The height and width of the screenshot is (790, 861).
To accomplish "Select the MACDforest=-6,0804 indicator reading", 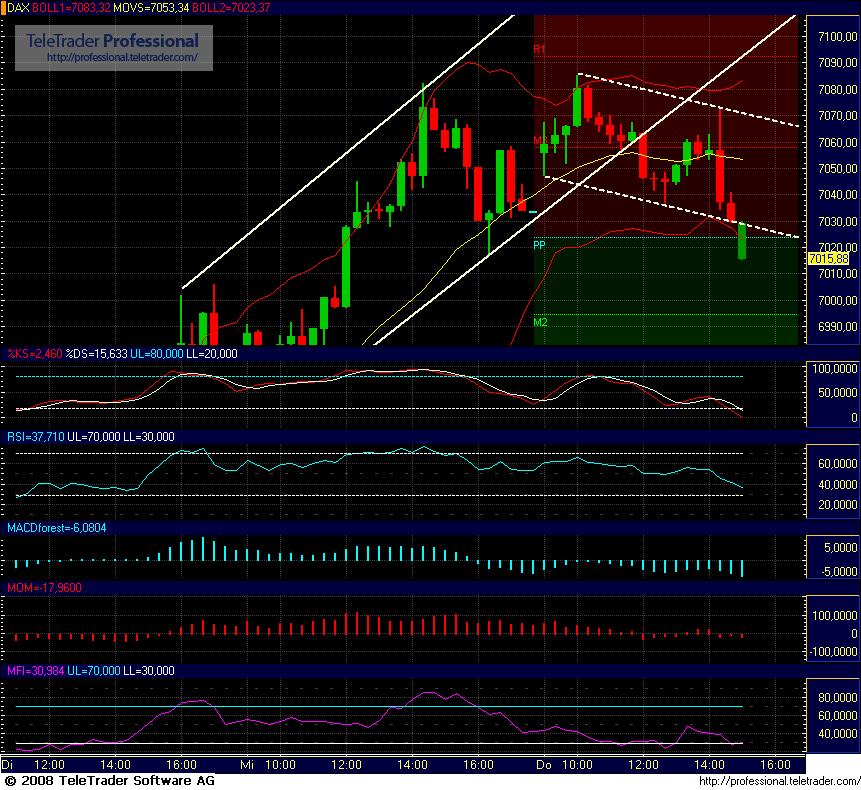I will pyautogui.click(x=57, y=528).
